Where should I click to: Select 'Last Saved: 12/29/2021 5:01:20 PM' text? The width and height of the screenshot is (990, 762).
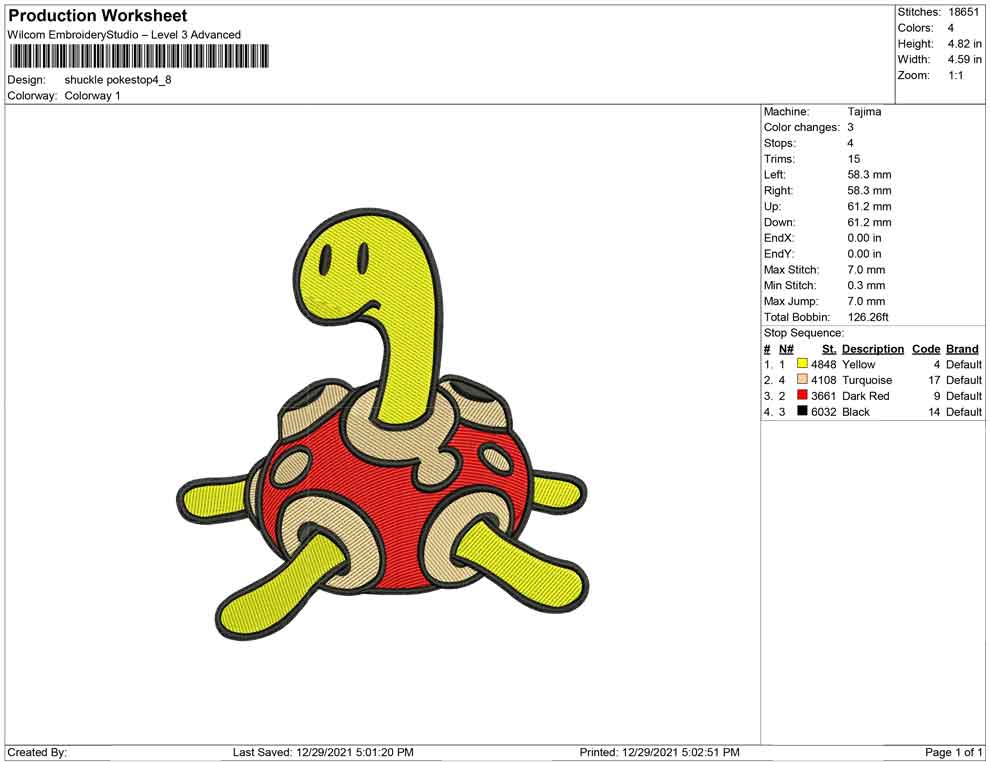click(x=323, y=752)
